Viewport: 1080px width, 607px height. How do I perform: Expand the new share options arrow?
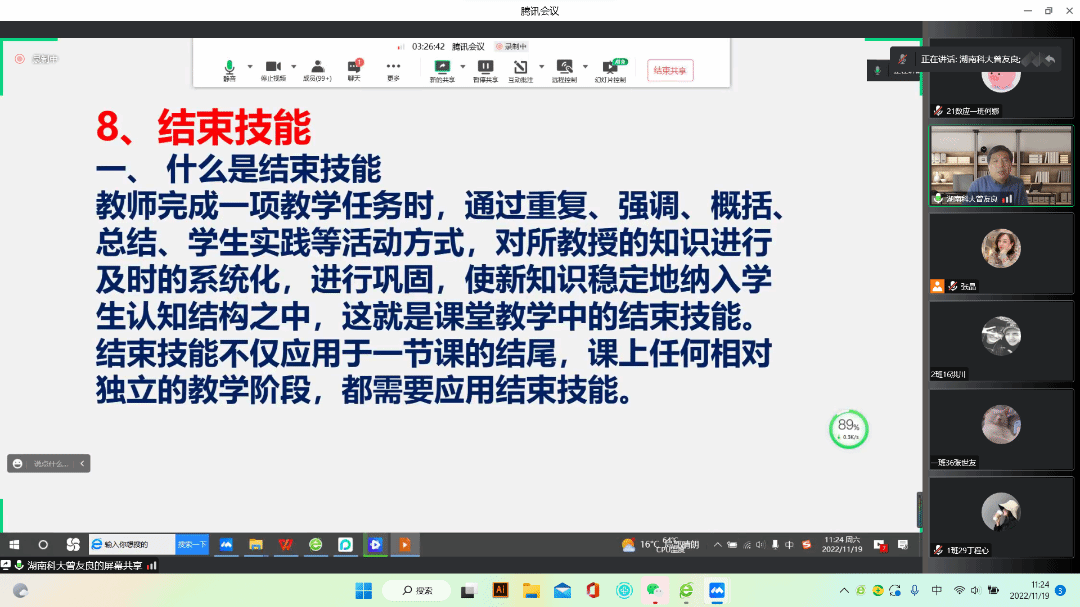click(462, 67)
